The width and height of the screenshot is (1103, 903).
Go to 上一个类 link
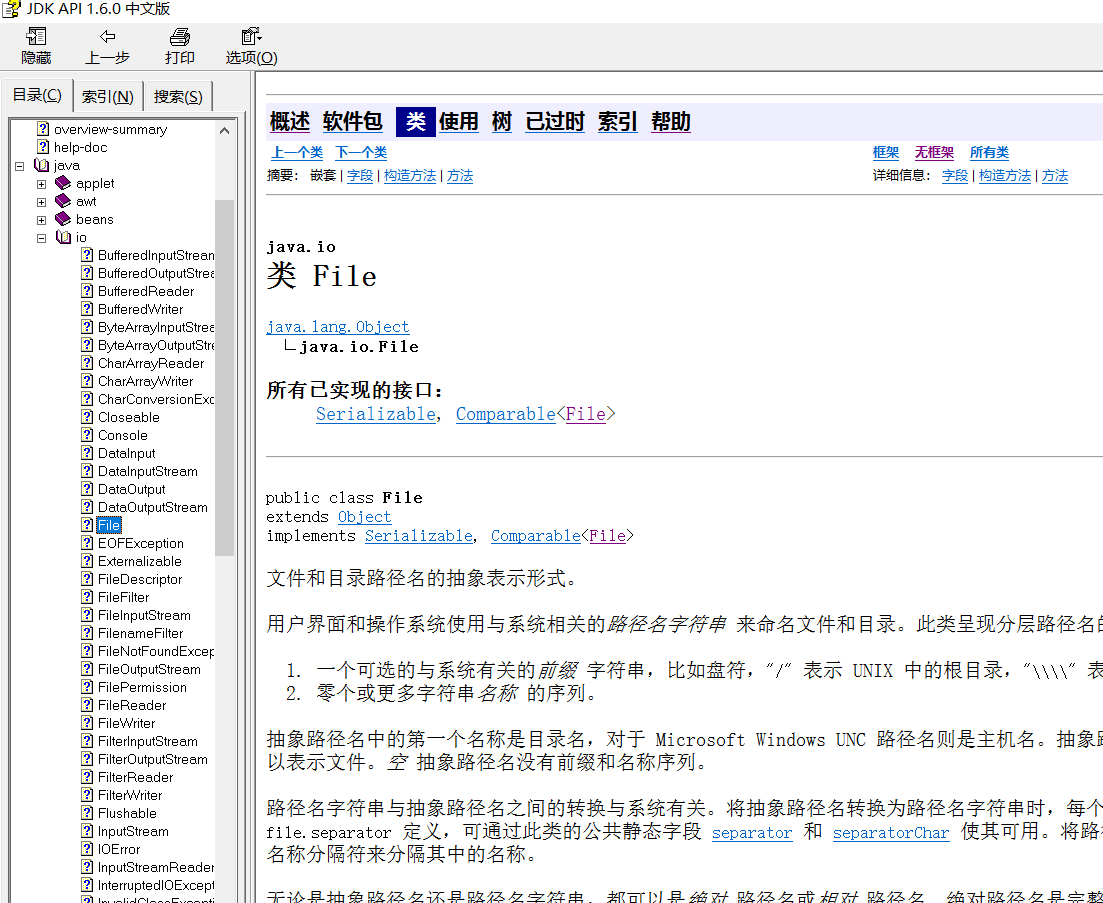(x=297, y=153)
